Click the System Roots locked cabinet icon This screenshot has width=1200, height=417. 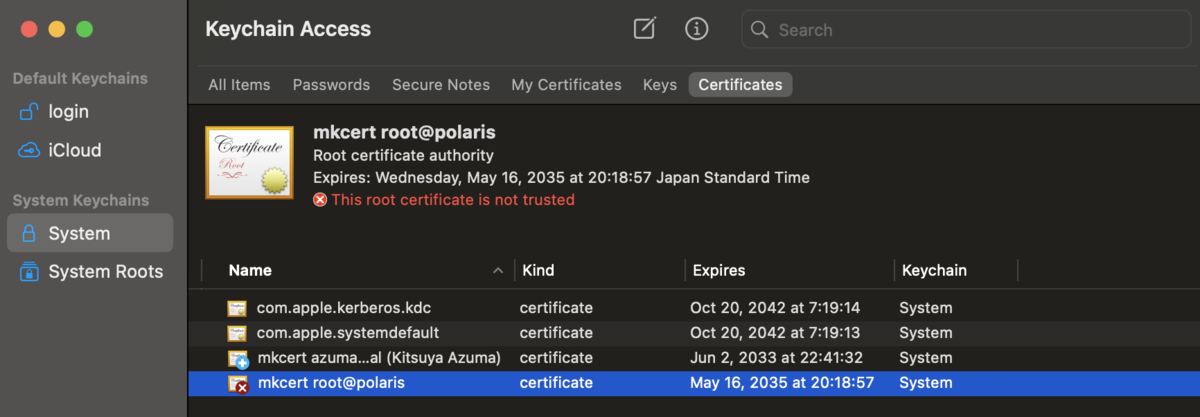[x=29, y=272]
